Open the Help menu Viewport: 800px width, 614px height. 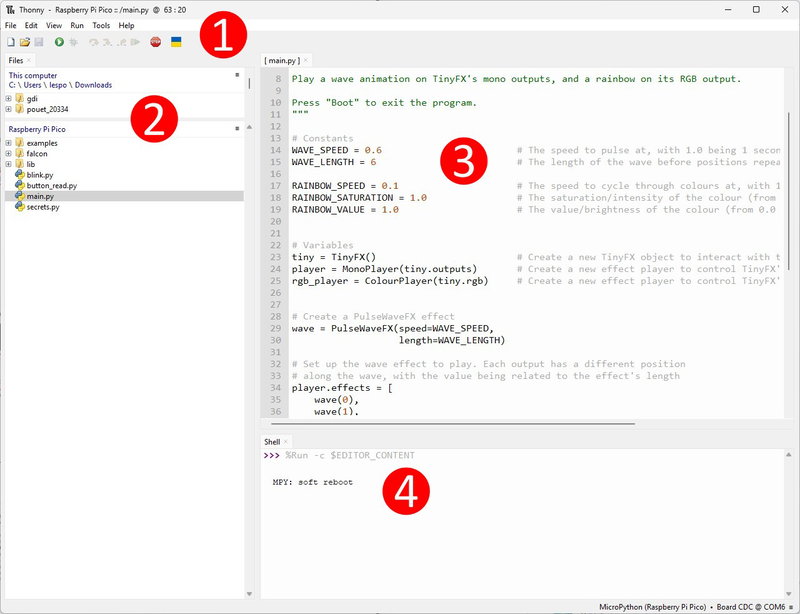(127, 25)
